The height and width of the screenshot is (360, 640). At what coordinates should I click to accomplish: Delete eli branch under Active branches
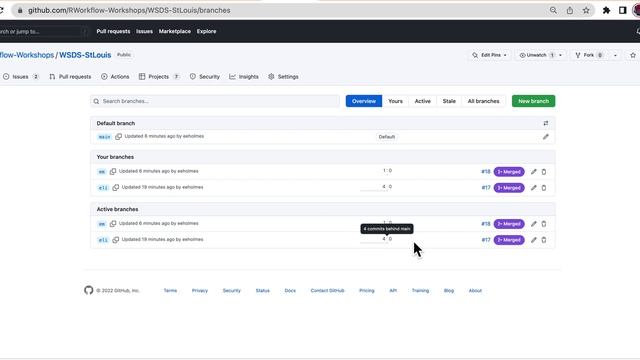click(x=544, y=240)
